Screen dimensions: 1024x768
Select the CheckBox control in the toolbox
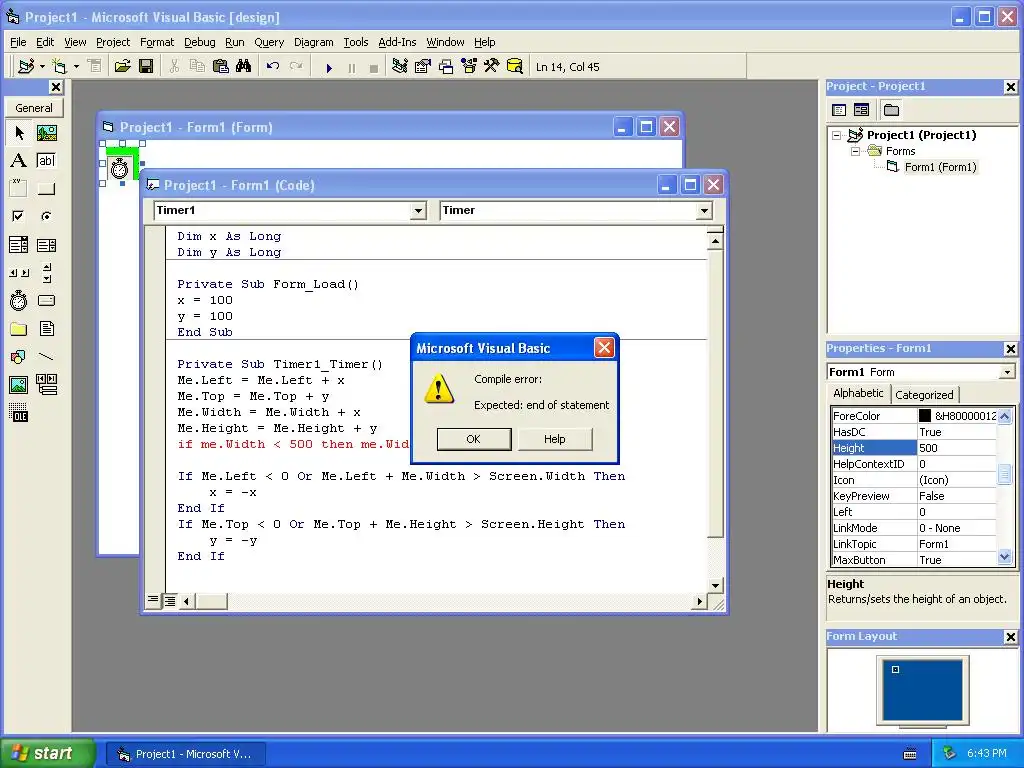[19, 217]
